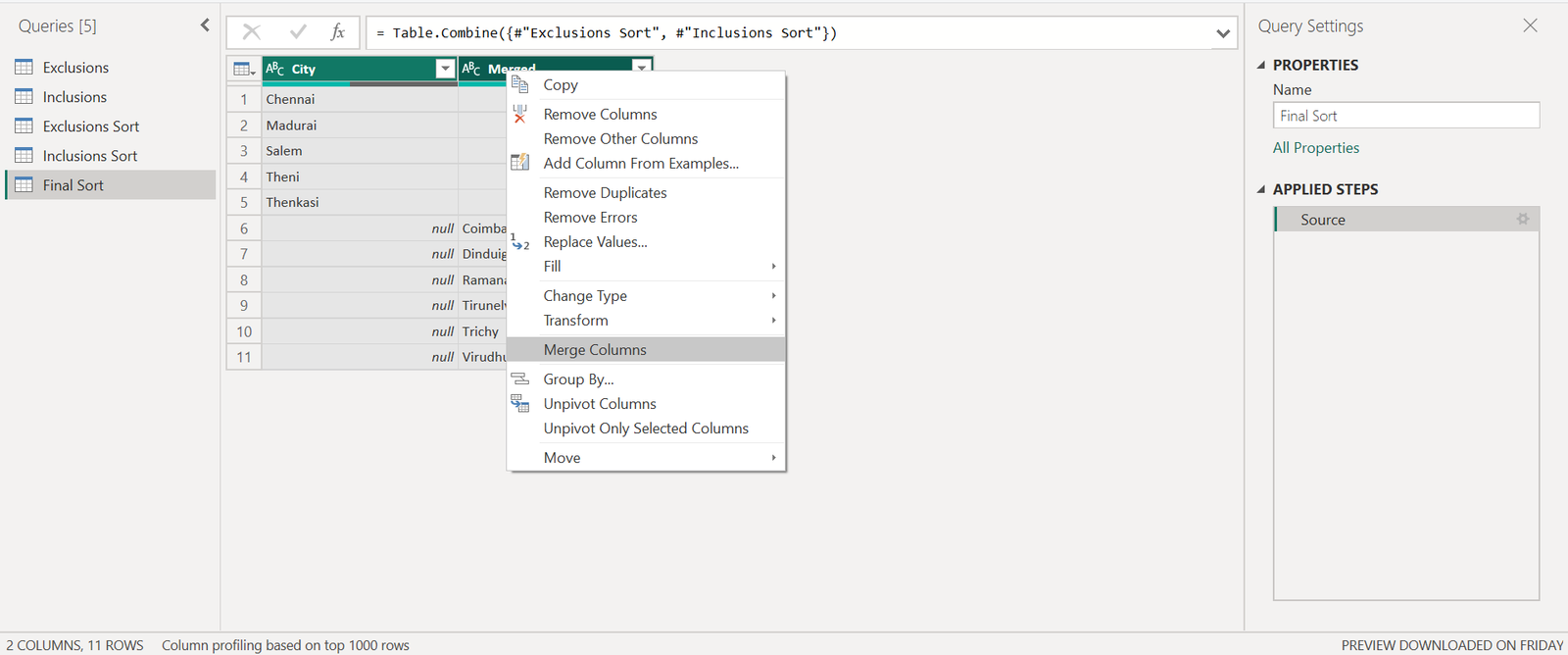
Task: Click the City column header
Action: tap(360, 69)
